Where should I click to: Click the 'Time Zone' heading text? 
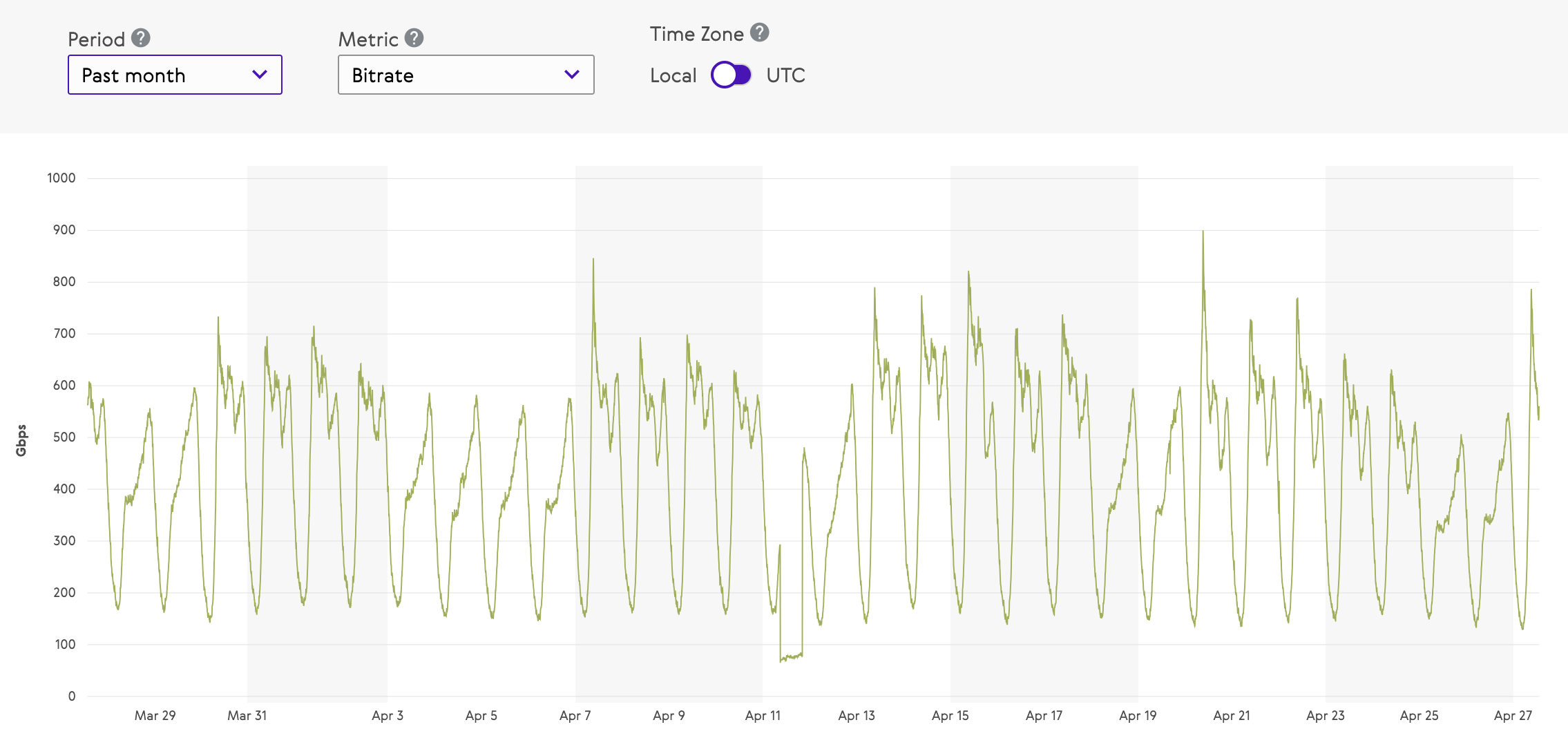696,34
